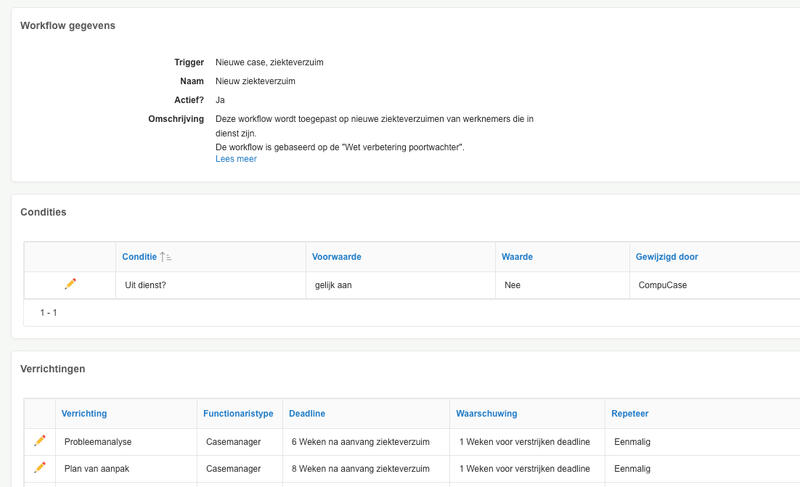The image size is (800, 487).
Task: Click the 'Condities' section heading
Action: tap(43, 212)
